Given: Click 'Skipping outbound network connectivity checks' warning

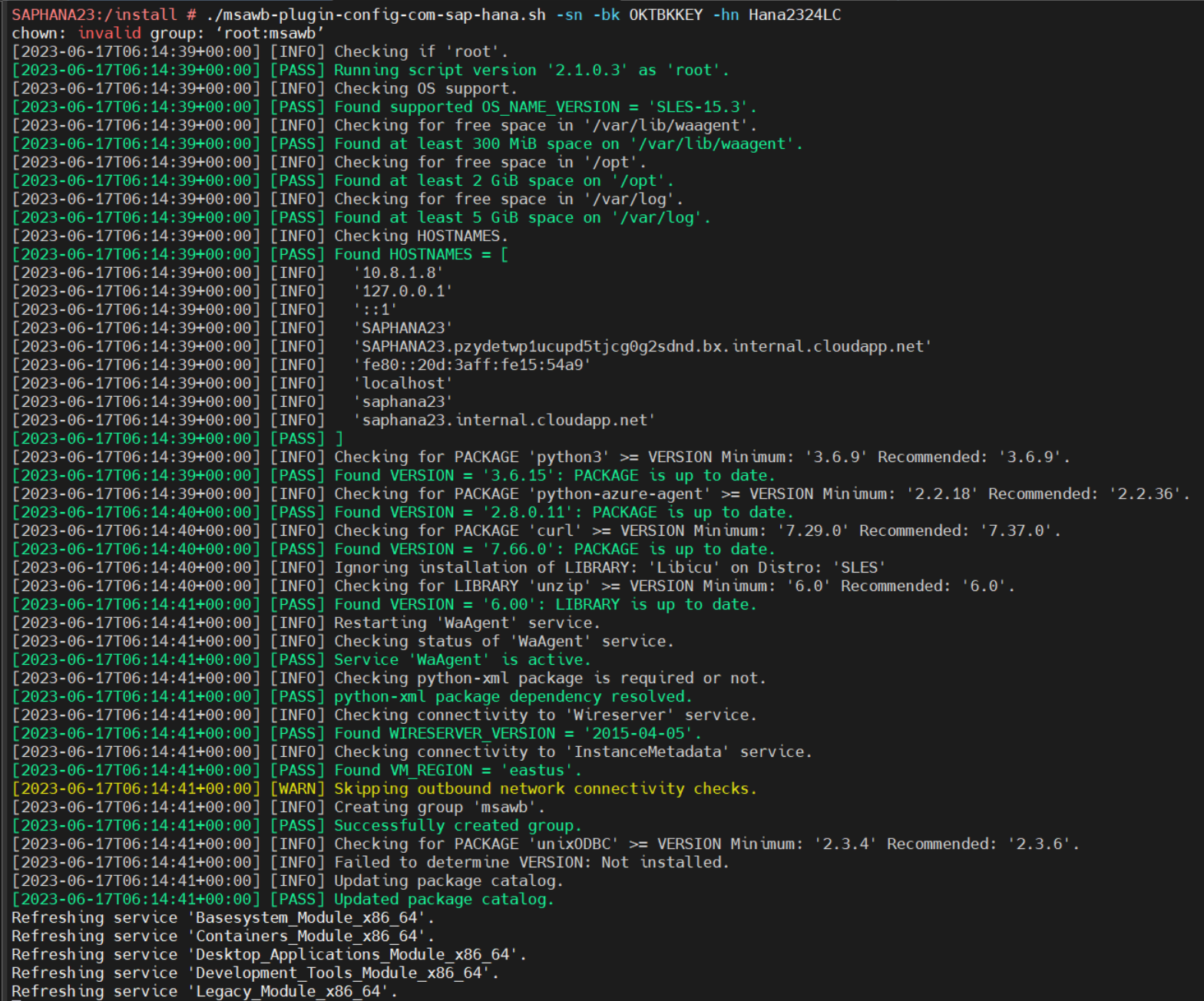Looking at the screenshot, I should coord(546,788).
